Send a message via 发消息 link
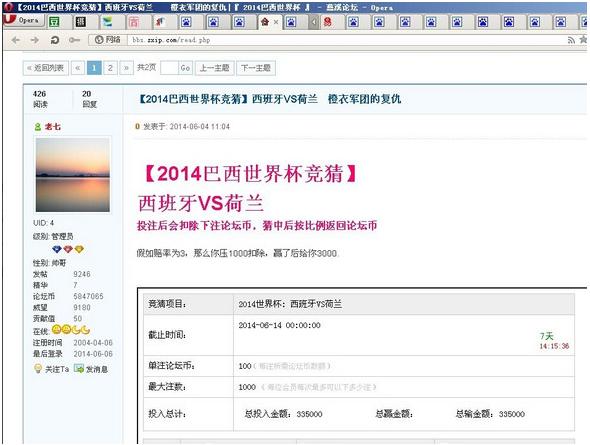 coord(97,369)
